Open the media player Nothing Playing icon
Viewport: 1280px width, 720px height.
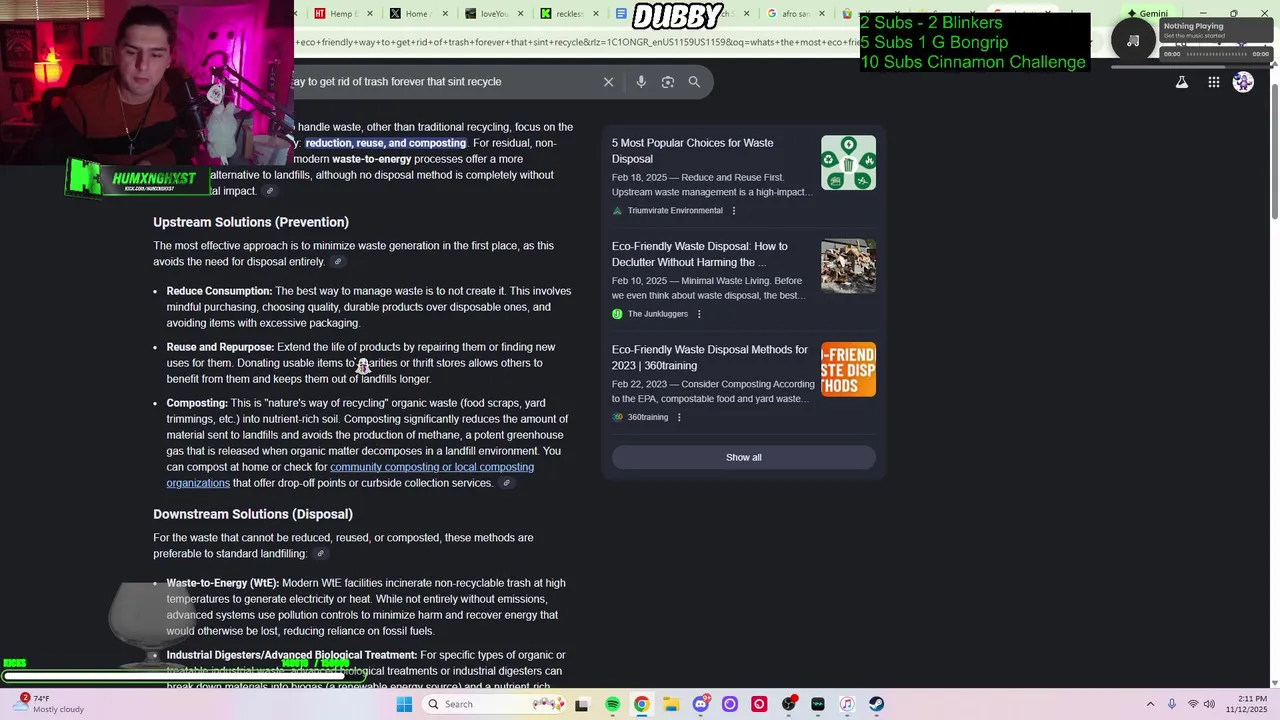click(1133, 40)
